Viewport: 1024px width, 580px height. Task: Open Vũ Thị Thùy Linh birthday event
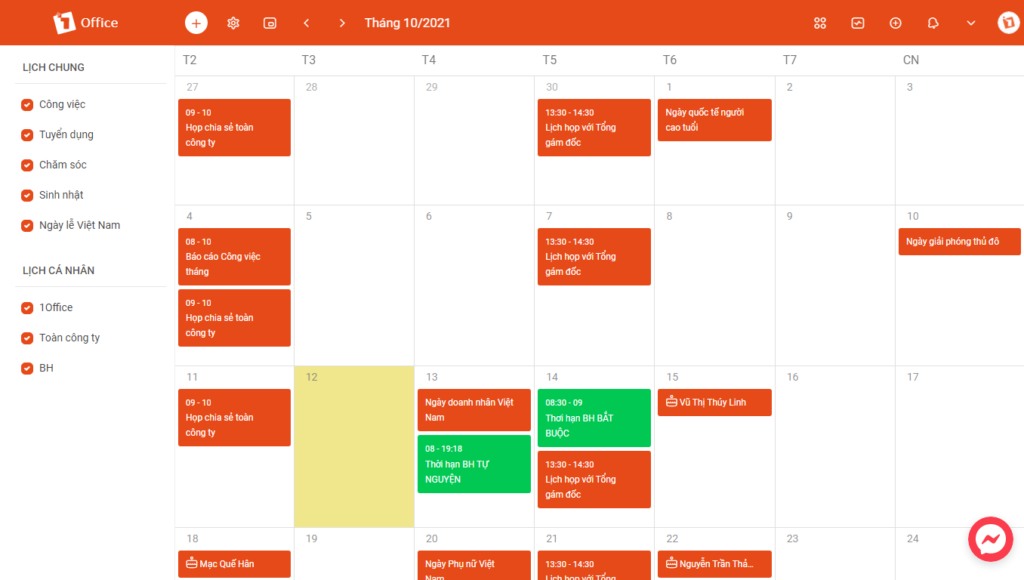click(714, 402)
